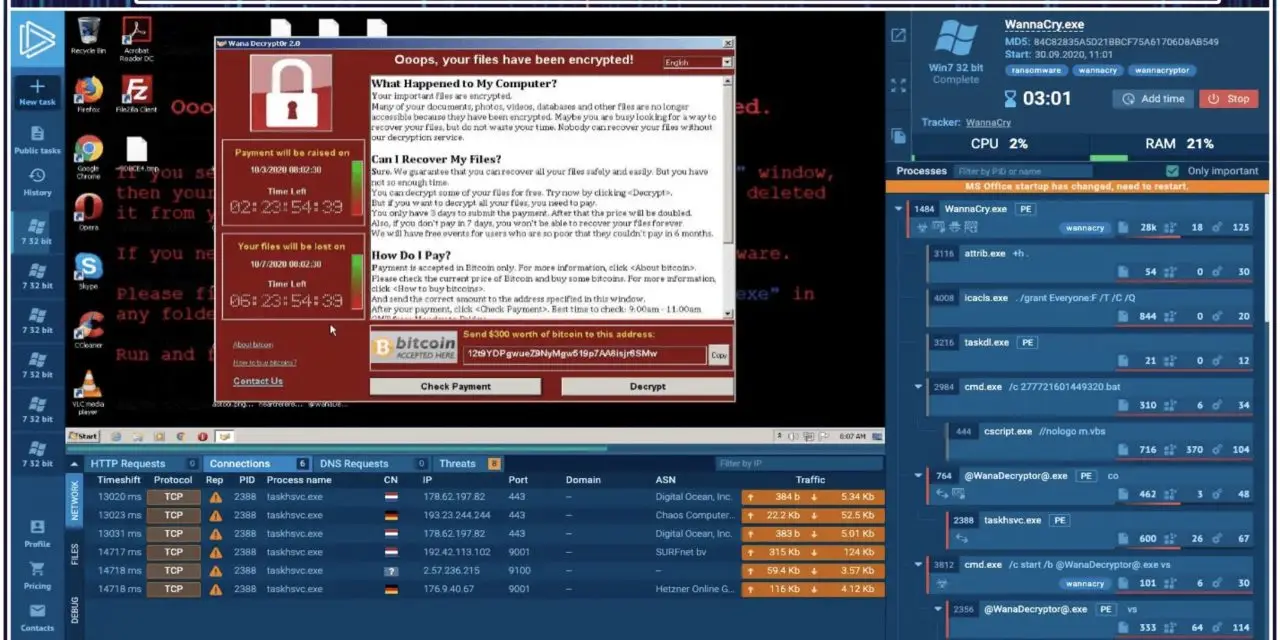Open Public tasks in the sidebar
Image resolution: width=1280 pixels, height=640 pixels.
(37, 140)
